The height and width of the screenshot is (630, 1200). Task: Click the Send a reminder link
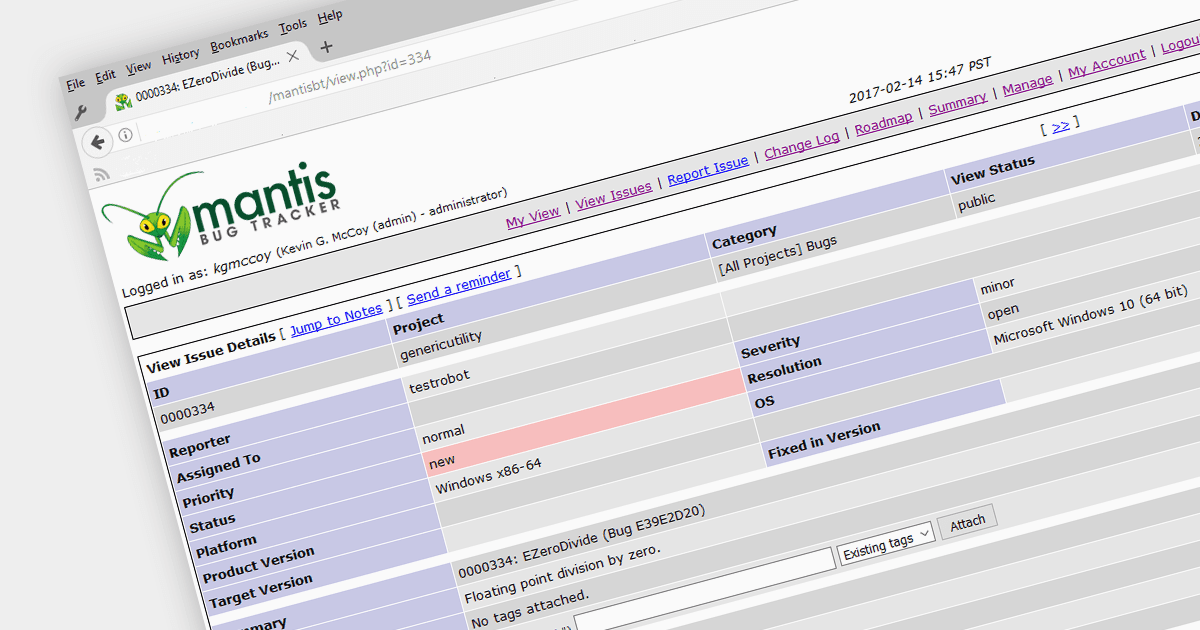[459, 286]
